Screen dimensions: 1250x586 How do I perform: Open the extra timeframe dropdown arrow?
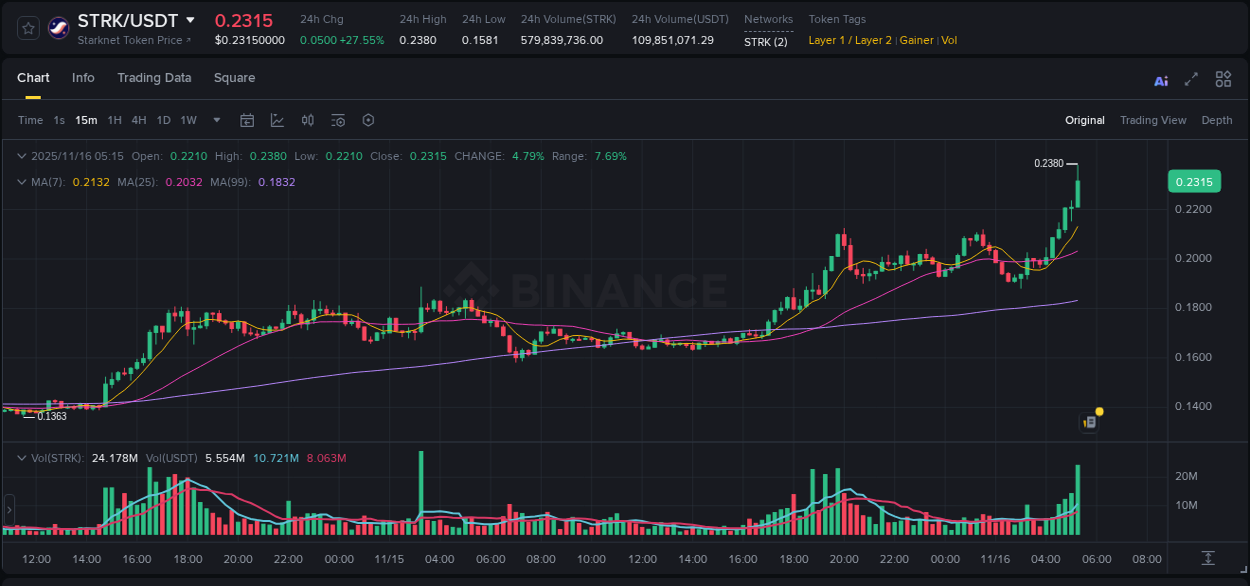tap(216, 120)
